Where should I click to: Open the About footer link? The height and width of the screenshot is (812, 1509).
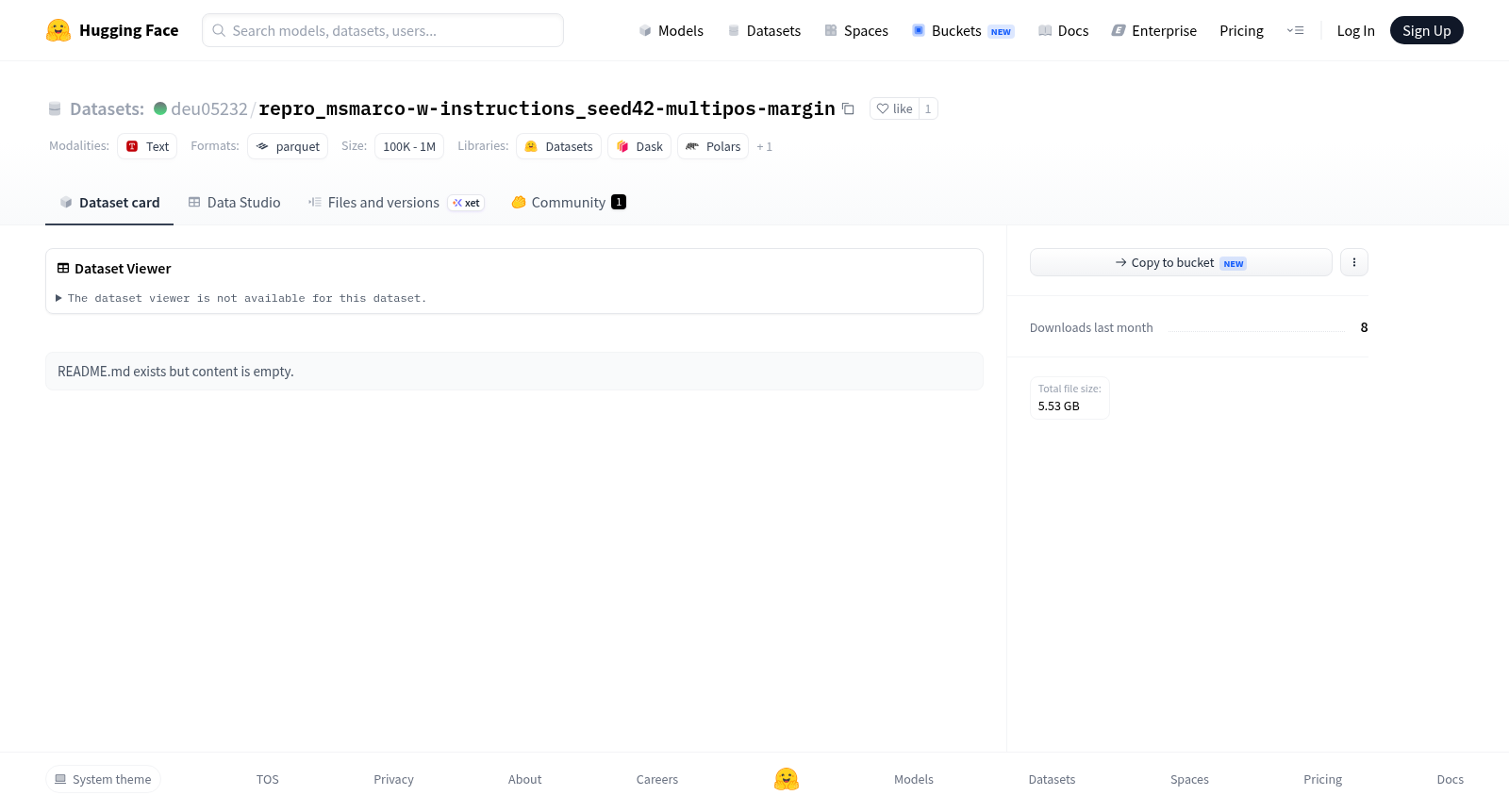pos(524,779)
